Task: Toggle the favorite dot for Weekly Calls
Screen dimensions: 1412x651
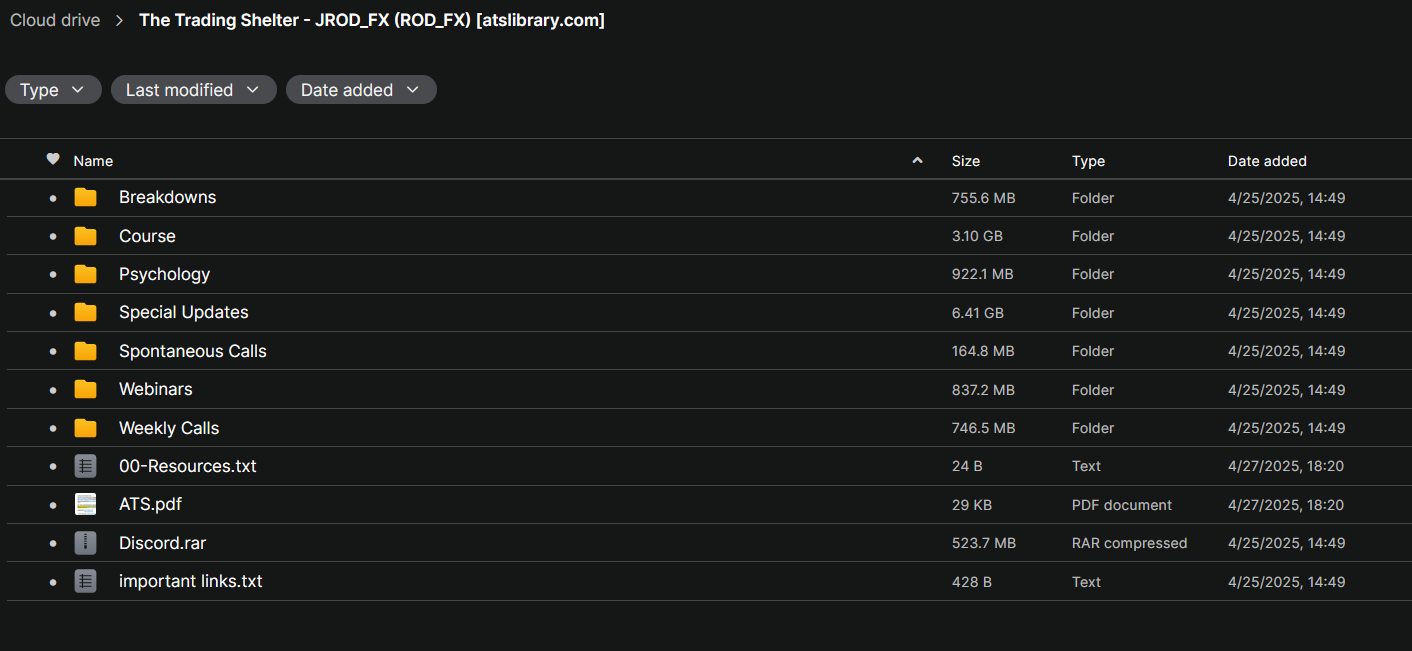Action: tap(53, 429)
